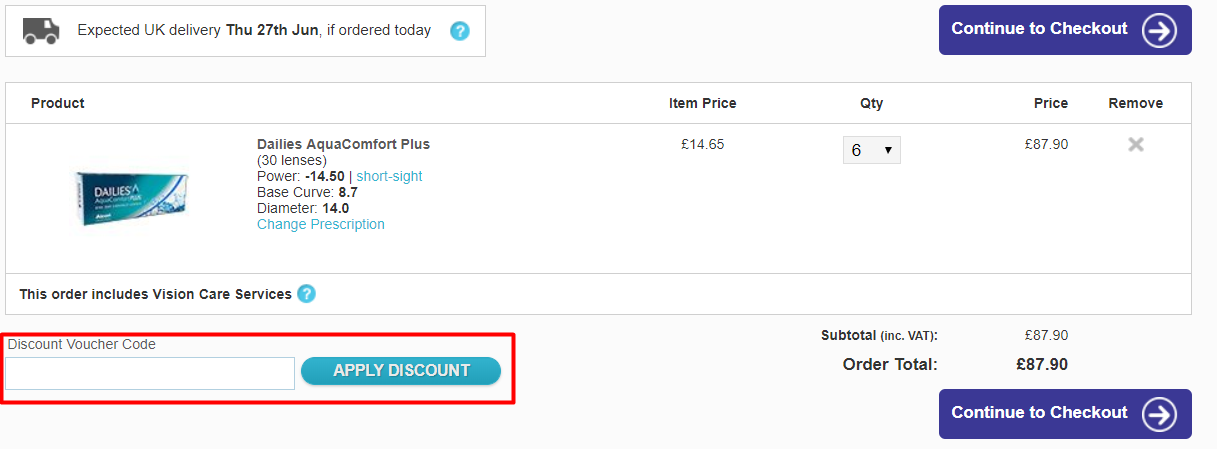Click Continue to Checkout below the Order Total
The image size is (1223, 449).
point(1065,413)
